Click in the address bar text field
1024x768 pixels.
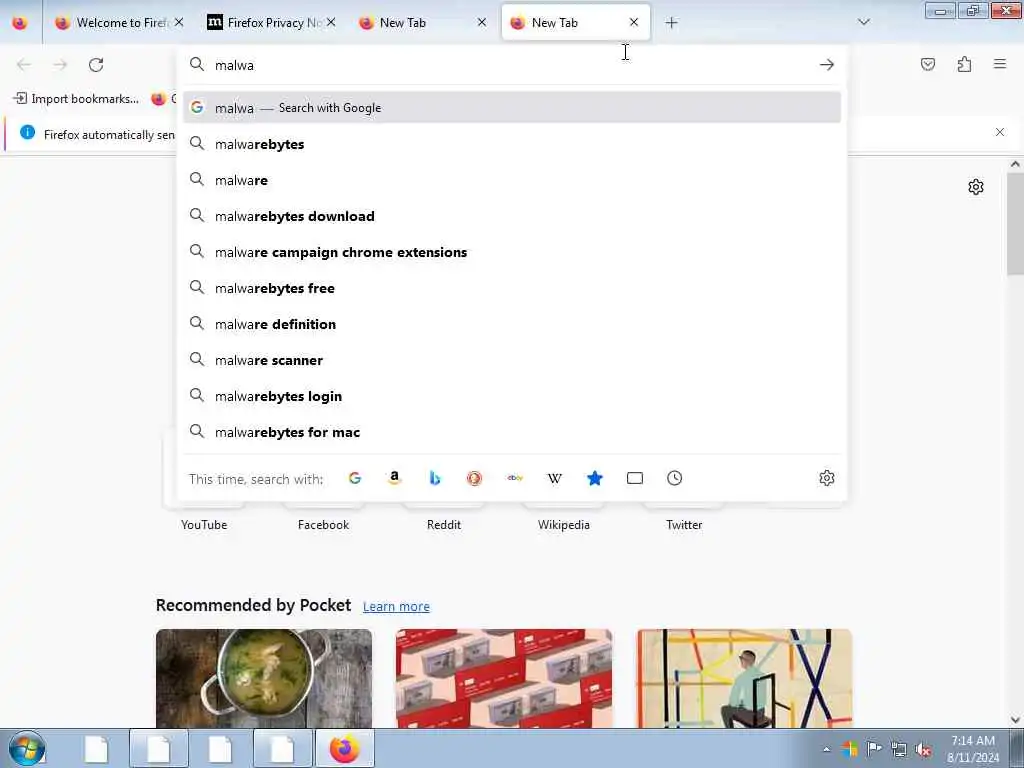513,65
